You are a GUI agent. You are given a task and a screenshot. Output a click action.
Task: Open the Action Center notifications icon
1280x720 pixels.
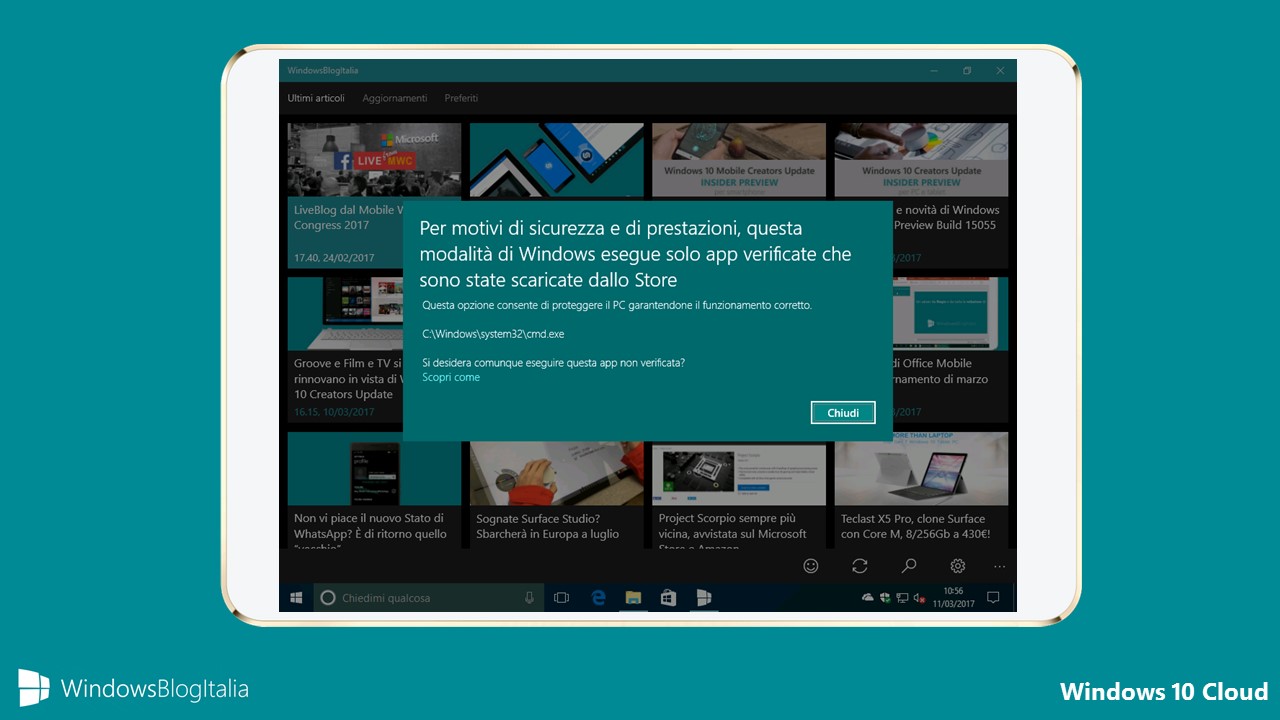(993, 598)
